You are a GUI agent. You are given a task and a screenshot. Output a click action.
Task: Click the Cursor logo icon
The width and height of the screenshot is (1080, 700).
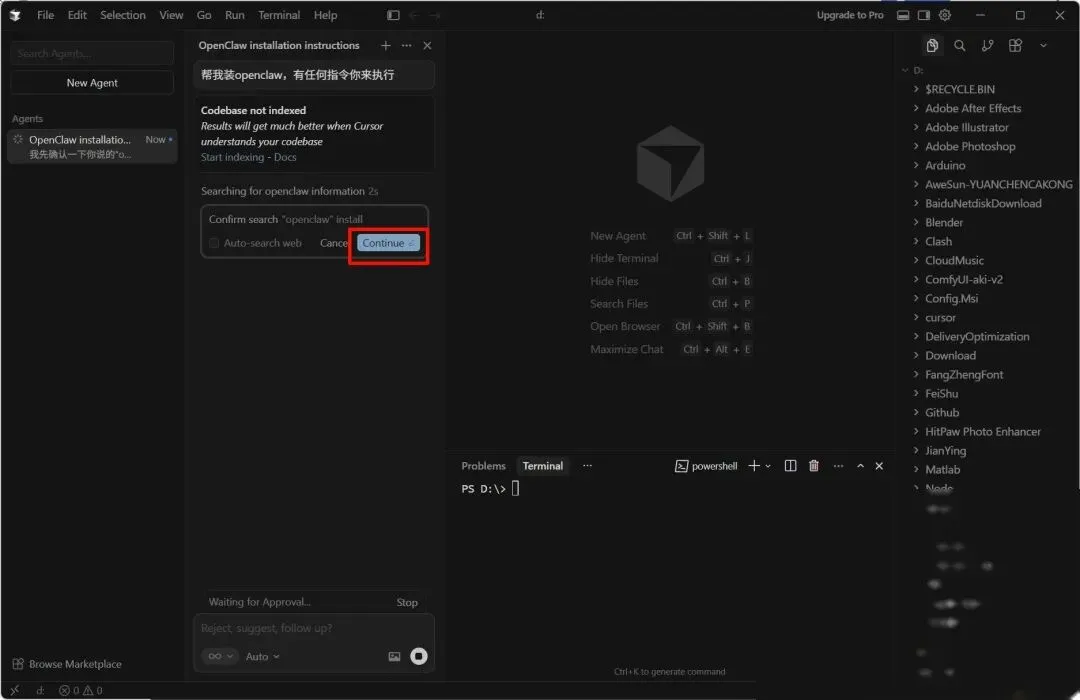[x=15, y=15]
